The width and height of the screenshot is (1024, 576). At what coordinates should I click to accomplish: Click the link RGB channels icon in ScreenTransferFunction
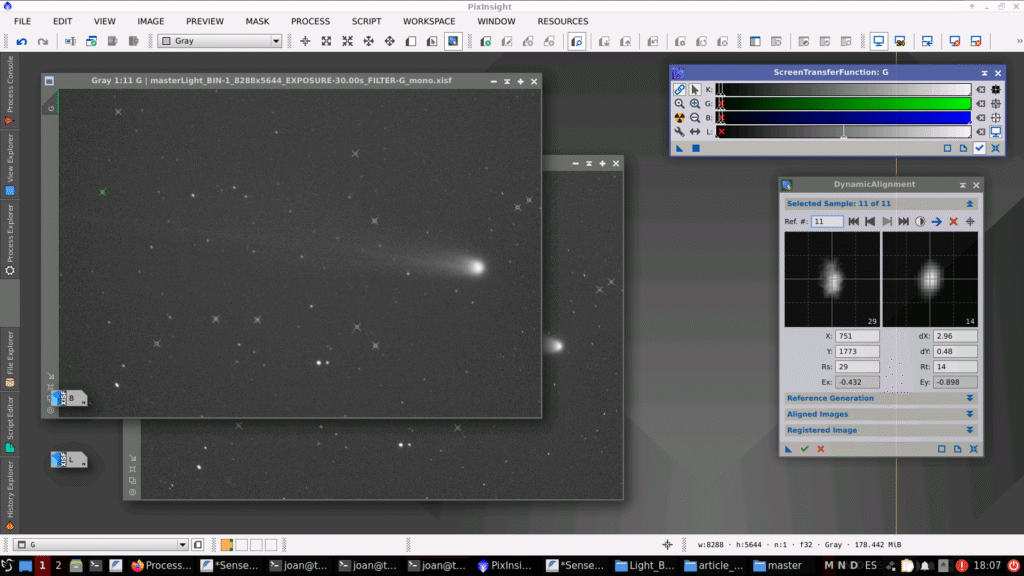(679, 89)
